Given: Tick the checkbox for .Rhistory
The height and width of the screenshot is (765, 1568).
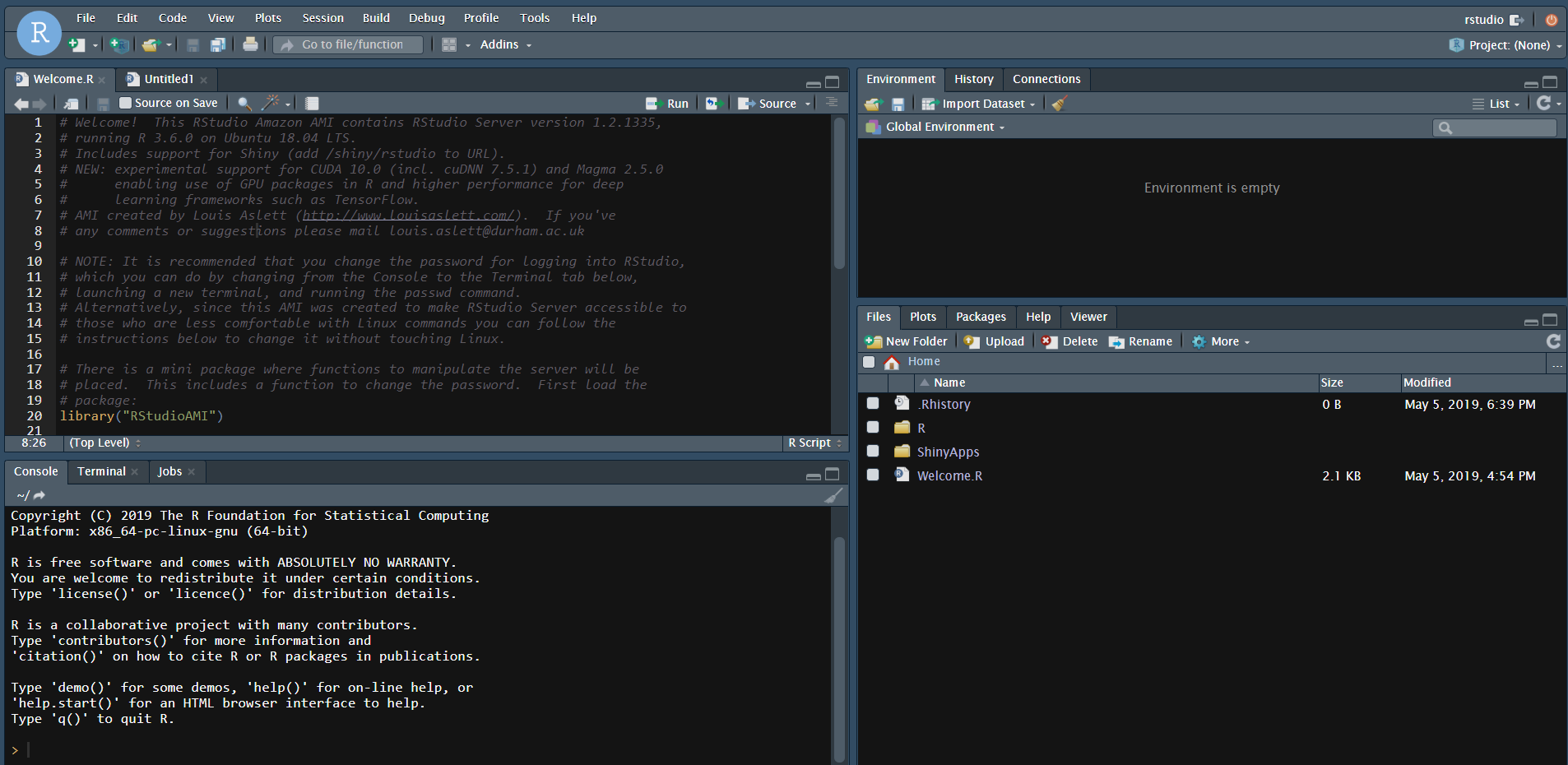Looking at the screenshot, I should (x=873, y=403).
